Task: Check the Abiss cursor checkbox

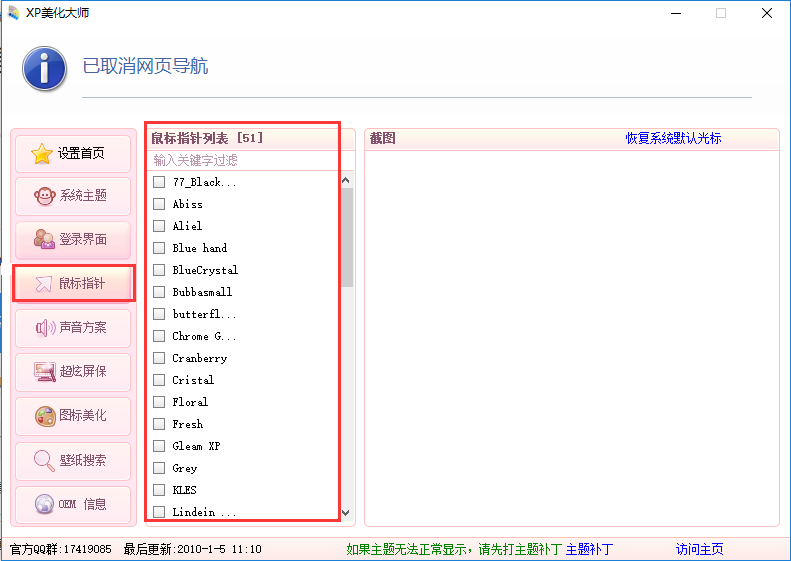Action: pyautogui.click(x=159, y=204)
